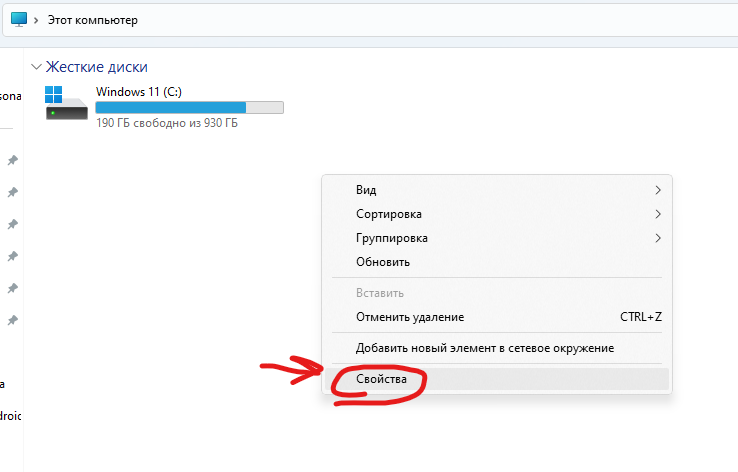Click the third pin icon from top in sidebar
738x472 pixels.
coord(12,224)
